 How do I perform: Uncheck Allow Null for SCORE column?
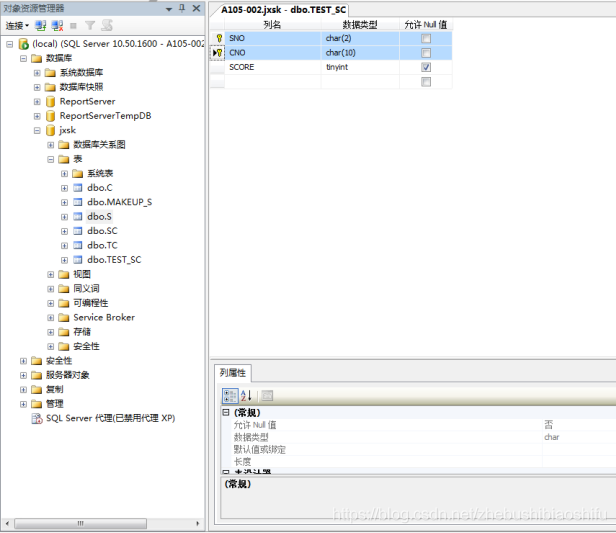click(426, 67)
